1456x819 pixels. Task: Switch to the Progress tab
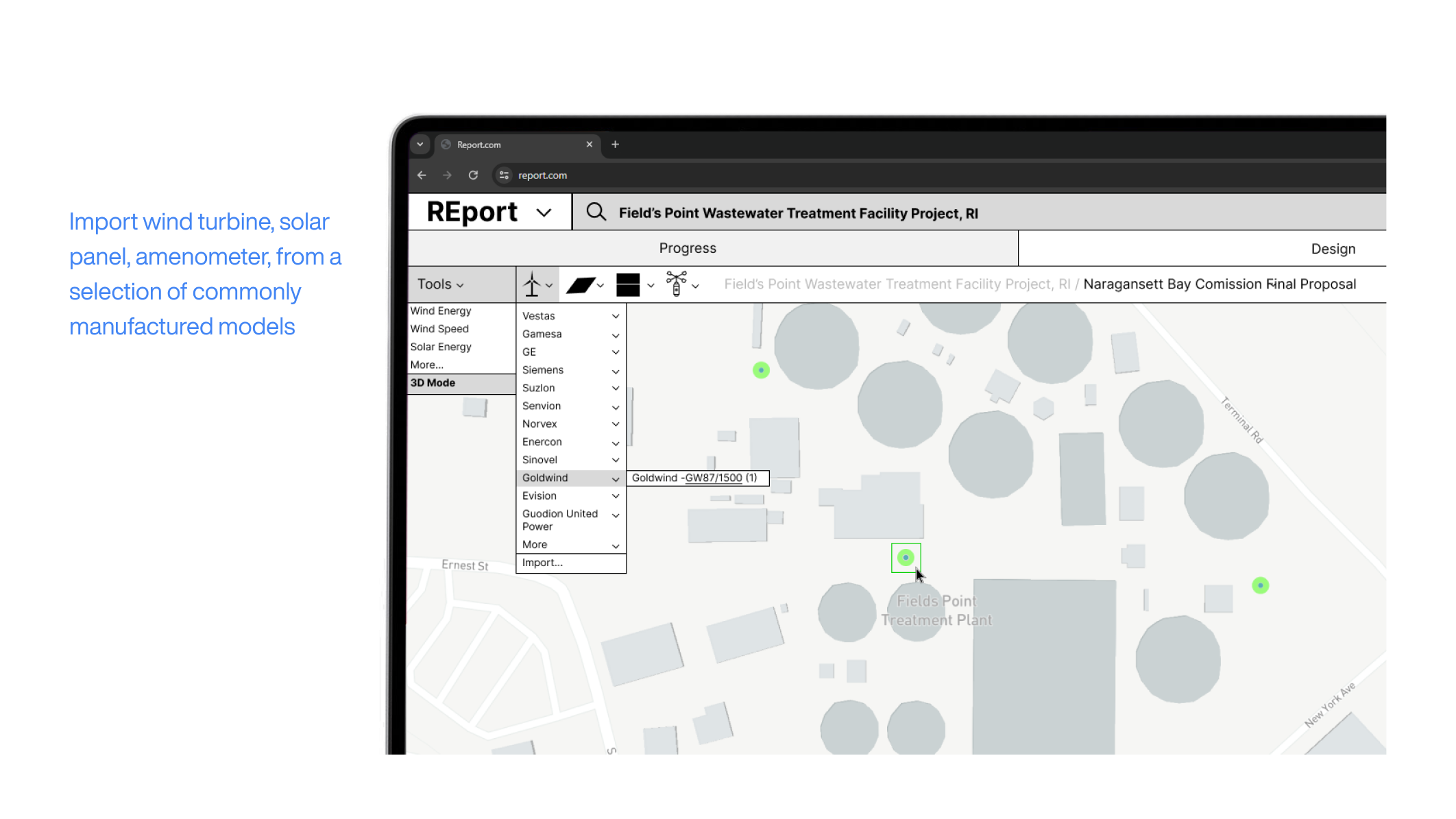coord(688,248)
